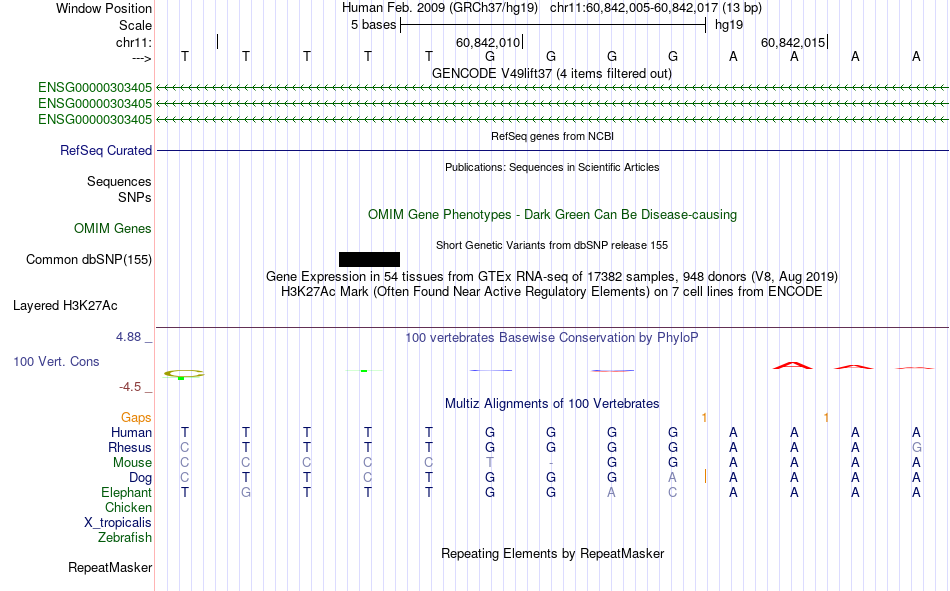Click the 60,842,015 position marker
This screenshot has height=591, width=950.
pos(794,42)
